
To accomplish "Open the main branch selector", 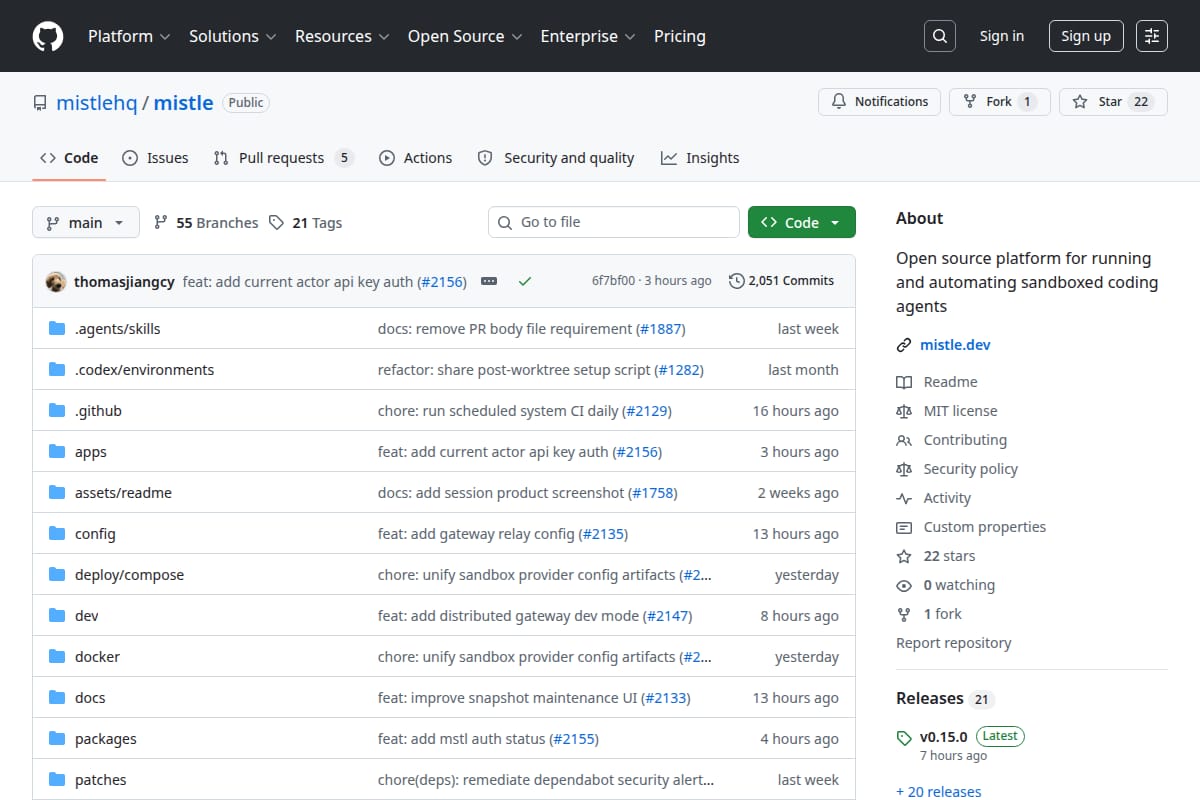I will tap(85, 222).
